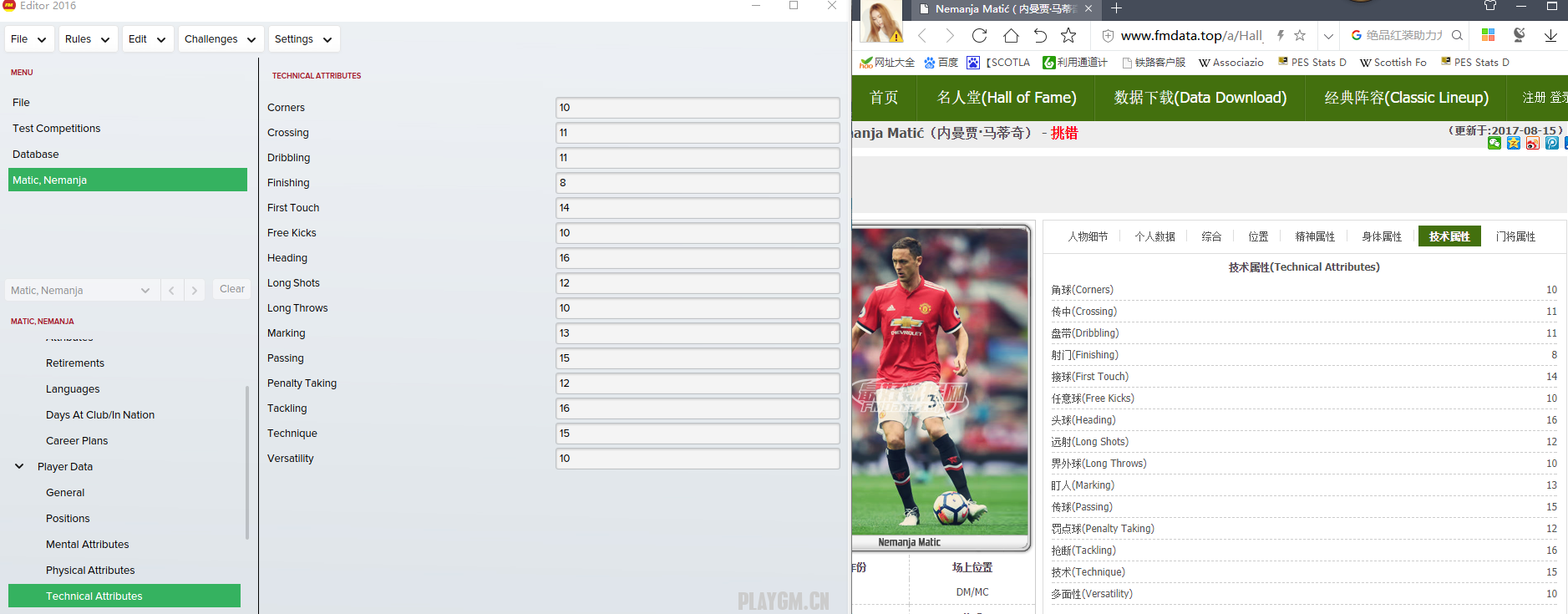The width and height of the screenshot is (1568, 614).
Task: Open the 【SCOTLA bookmark
Action: [x=998, y=63]
